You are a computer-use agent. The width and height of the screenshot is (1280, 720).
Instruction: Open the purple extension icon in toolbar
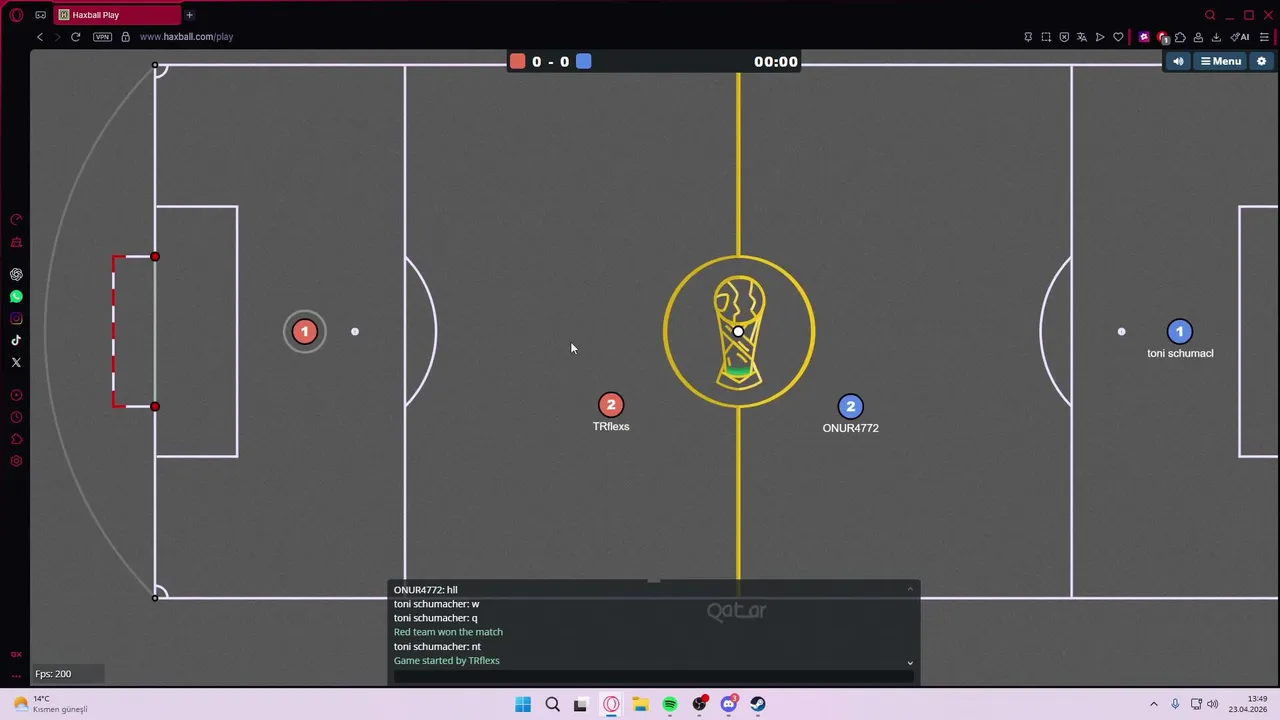click(x=1144, y=37)
